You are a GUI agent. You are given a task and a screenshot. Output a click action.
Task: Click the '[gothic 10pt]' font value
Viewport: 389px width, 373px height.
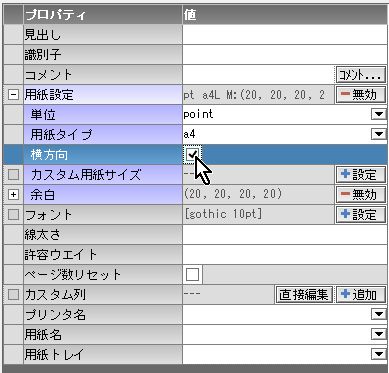[223, 214]
